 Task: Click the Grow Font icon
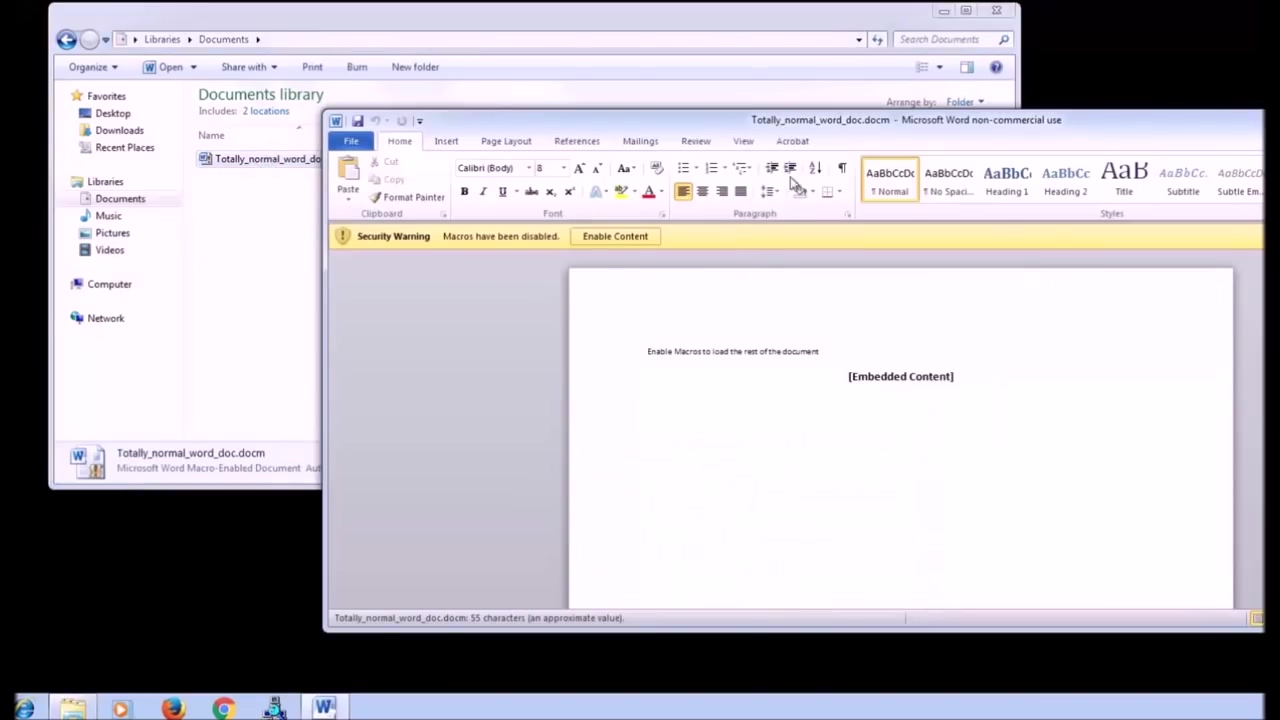579,168
